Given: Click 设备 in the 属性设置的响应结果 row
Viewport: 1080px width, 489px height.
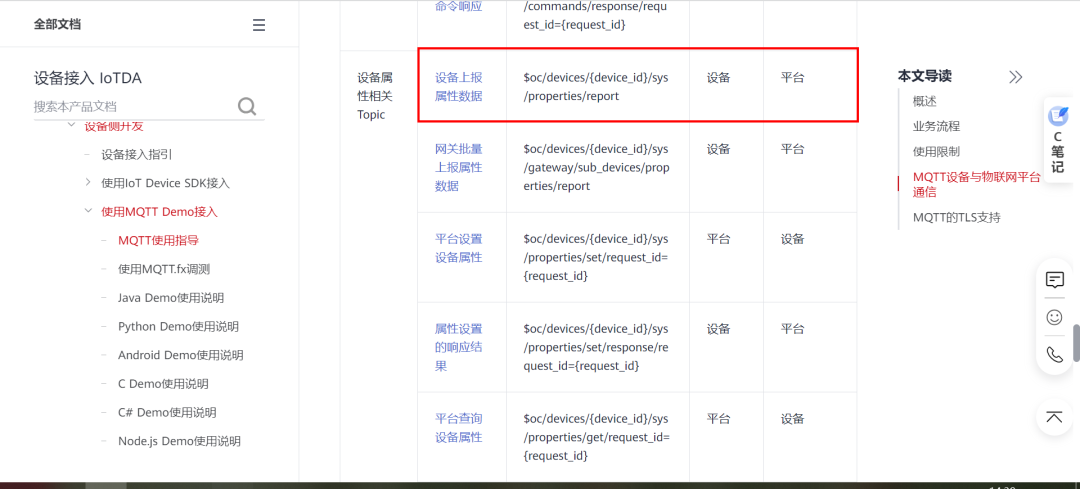Looking at the screenshot, I should click(x=718, y=329).
